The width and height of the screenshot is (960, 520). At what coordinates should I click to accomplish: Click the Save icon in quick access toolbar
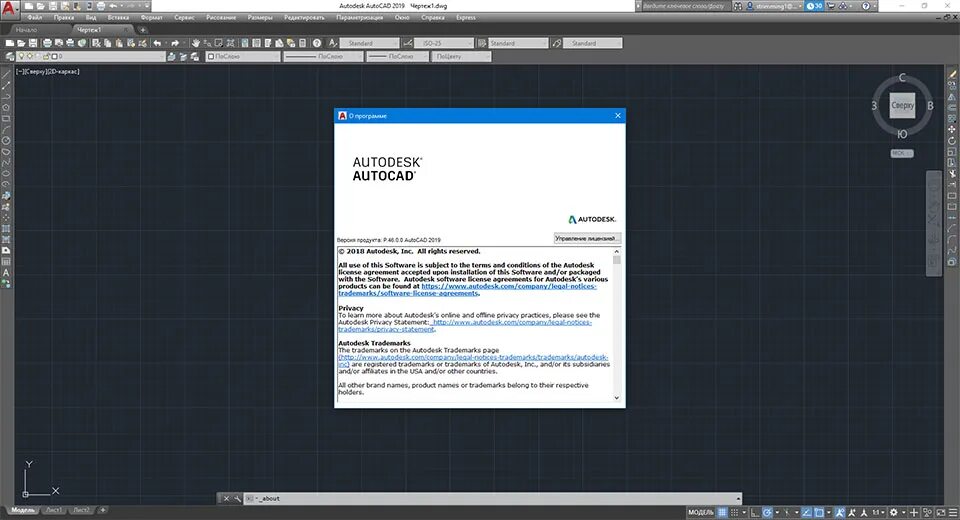(53, 6)
